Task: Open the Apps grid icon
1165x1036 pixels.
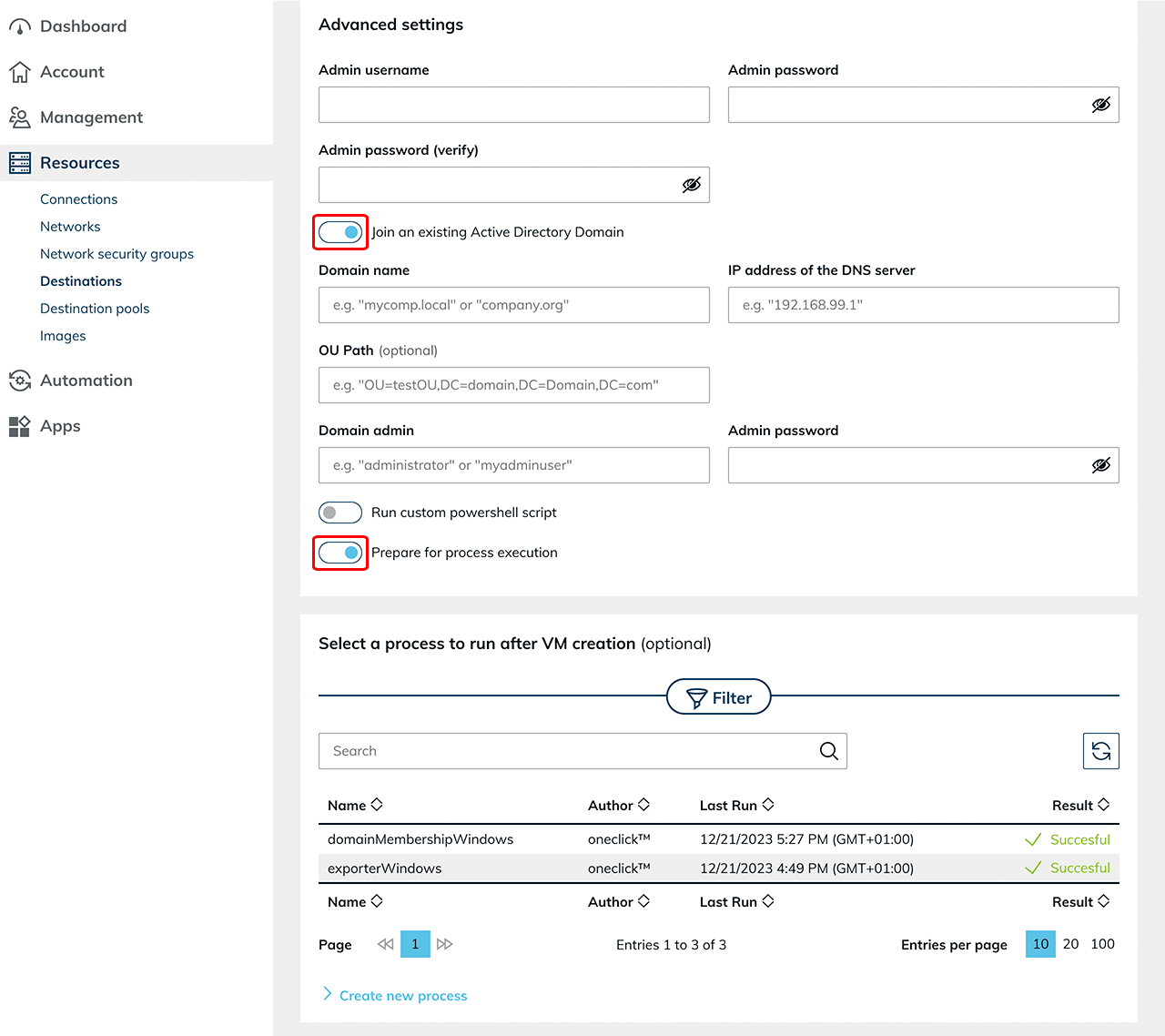Action: pyautogui.click(x=19, y=426)
